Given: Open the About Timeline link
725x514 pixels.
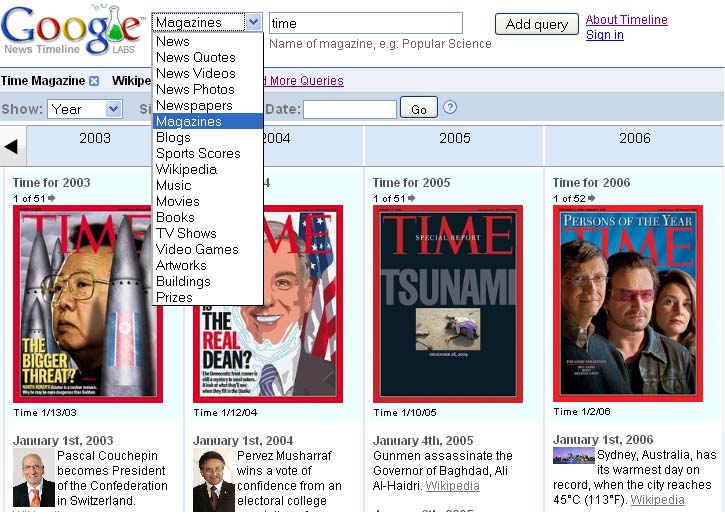Looking at the screenshot, I should (627, 19).
